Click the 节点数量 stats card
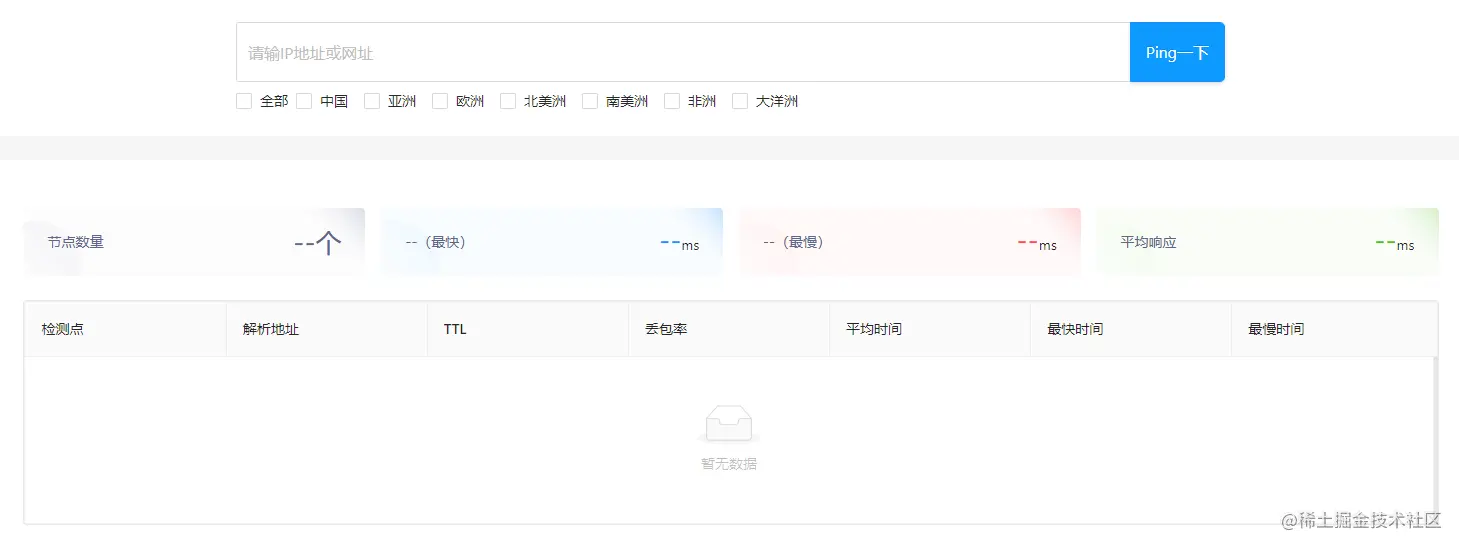The image size is (1459, 548). pyautogui.click(x=194, y=242)
